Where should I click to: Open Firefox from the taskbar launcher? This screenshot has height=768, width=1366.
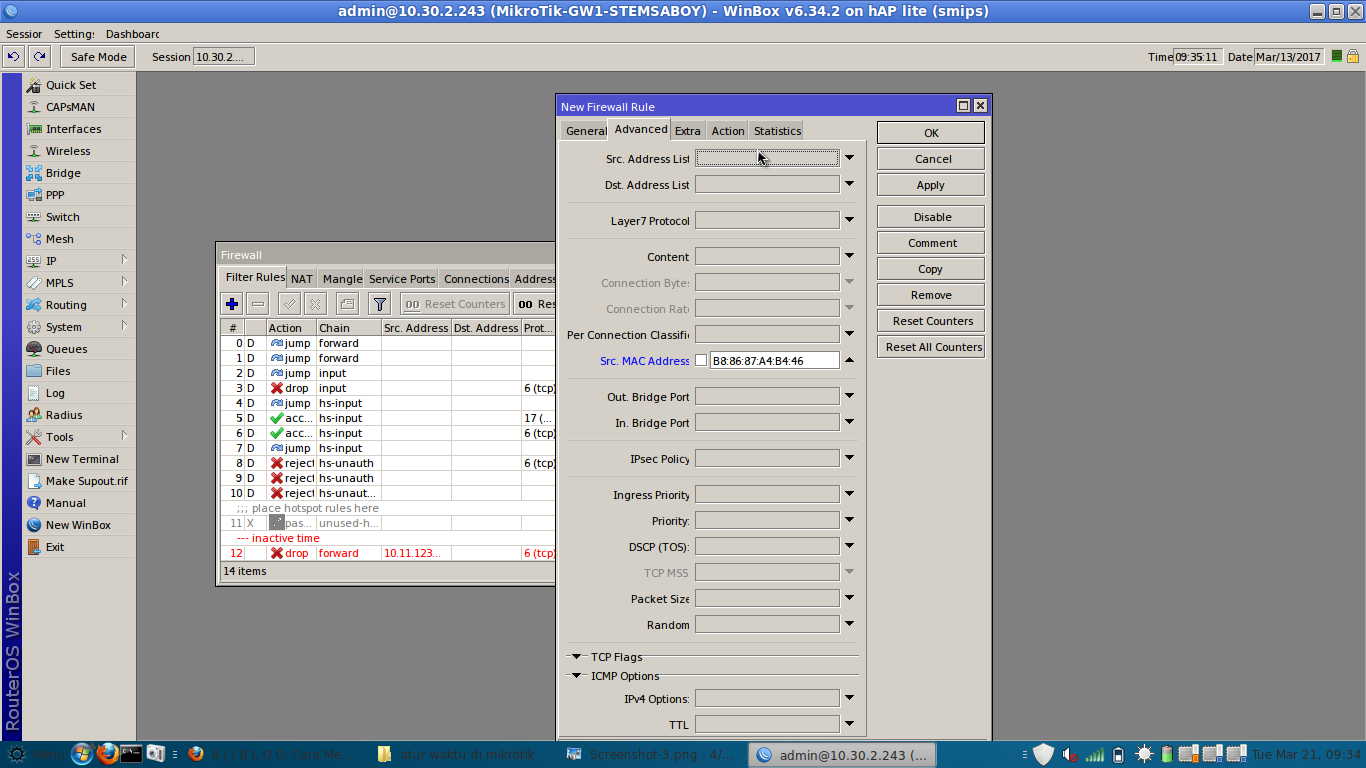point(107,754)
